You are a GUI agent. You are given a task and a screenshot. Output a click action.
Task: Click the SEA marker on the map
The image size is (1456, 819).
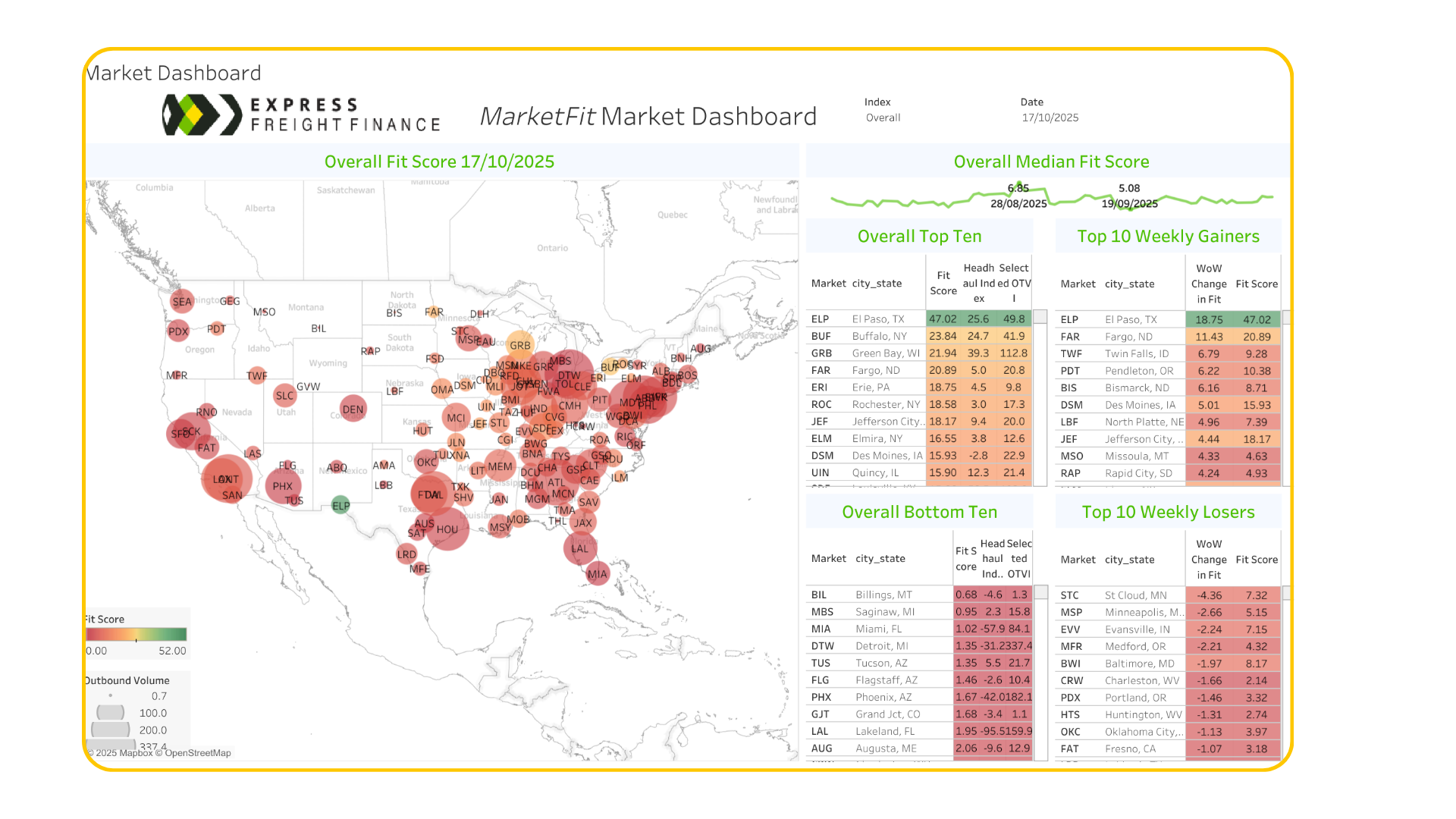pyautogui.click(x=181, y=301)
